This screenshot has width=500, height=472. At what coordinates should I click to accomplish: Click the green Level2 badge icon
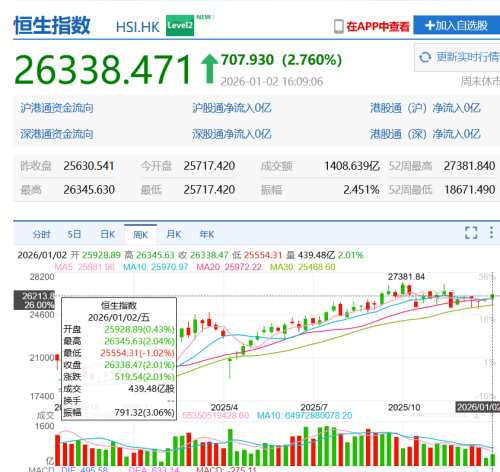click(180, 25)
